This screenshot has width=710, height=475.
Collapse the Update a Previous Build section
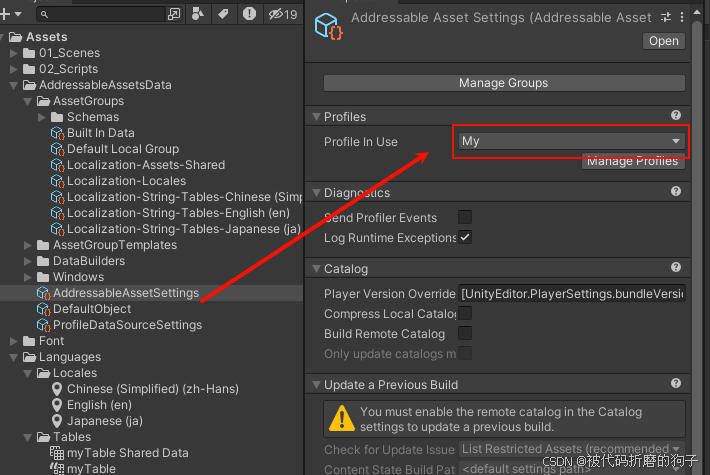[317, 385]
